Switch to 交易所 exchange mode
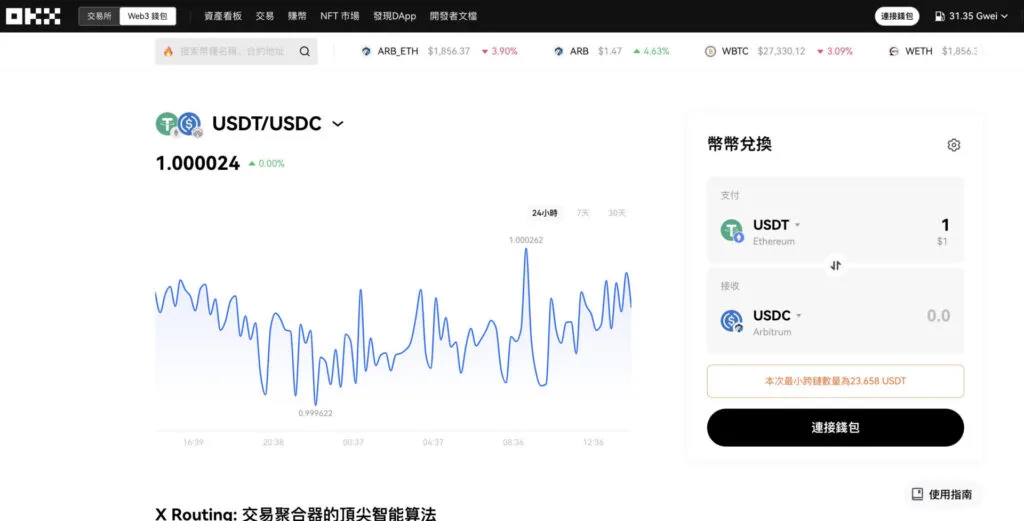 point(99,16)
